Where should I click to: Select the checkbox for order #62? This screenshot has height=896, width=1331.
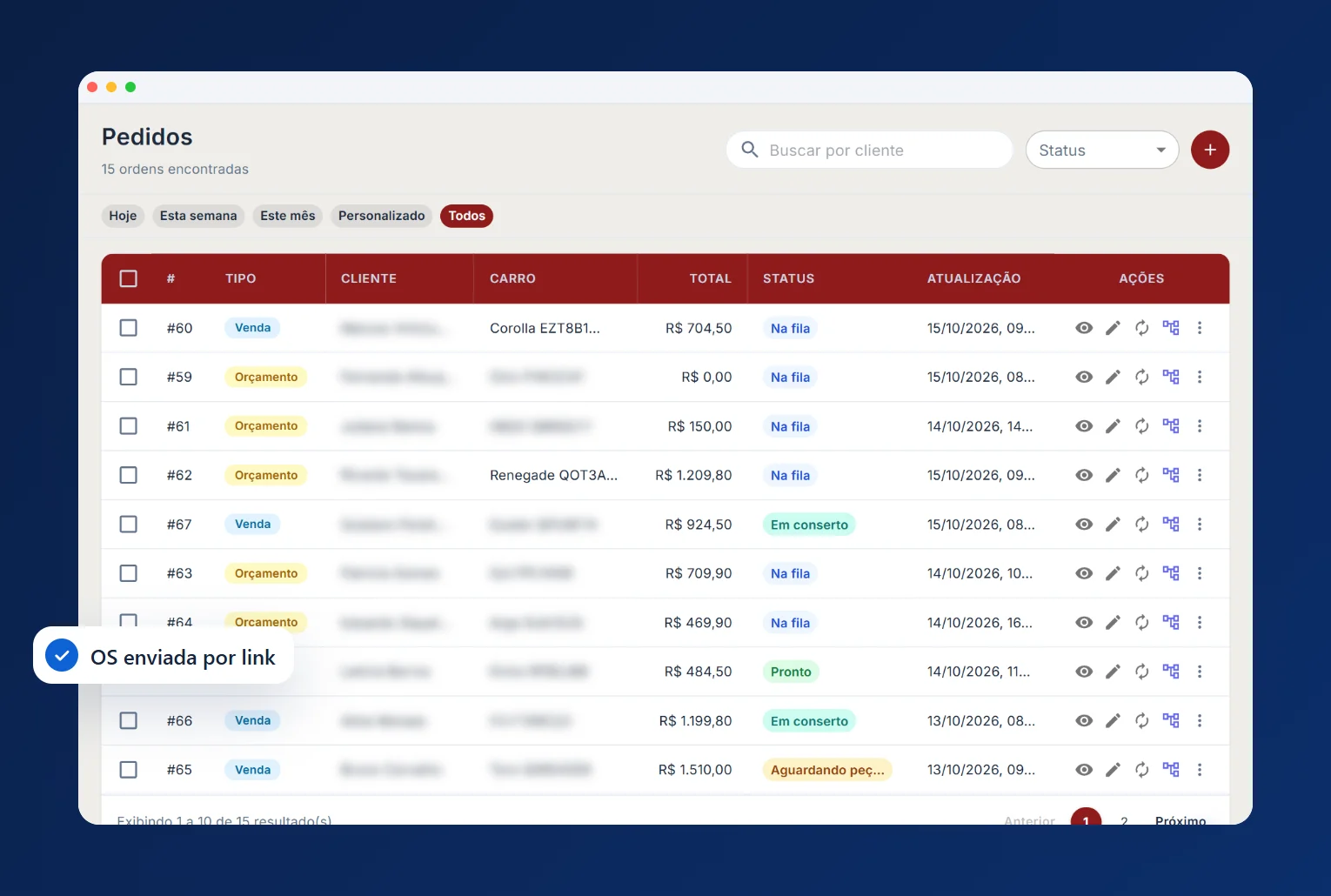pos(129,475)
